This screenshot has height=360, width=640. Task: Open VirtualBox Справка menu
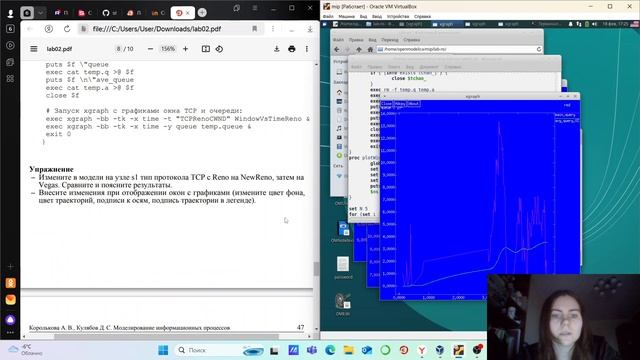tap(422, 17)
